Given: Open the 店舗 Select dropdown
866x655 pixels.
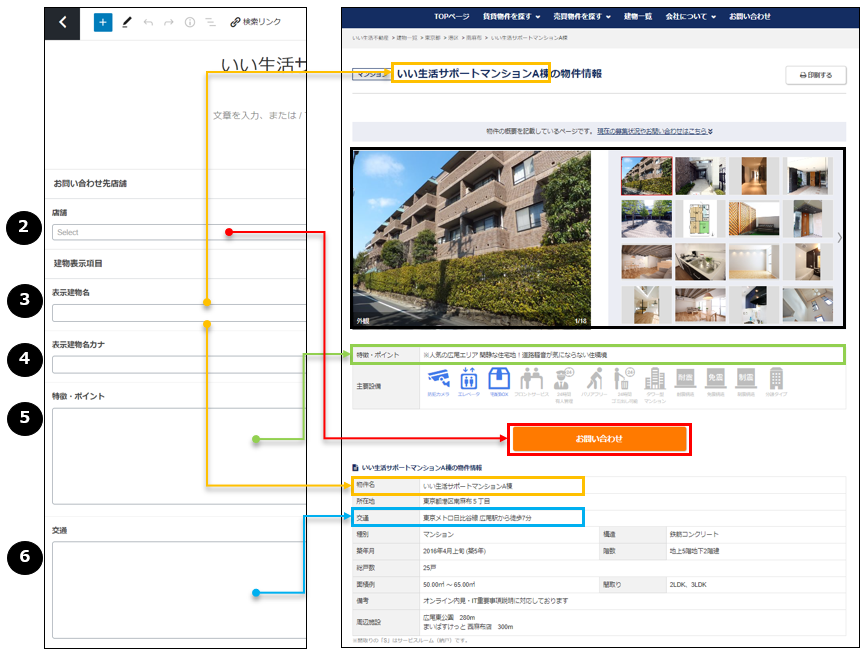Looking at the screenshot, I should click(178, 233).
